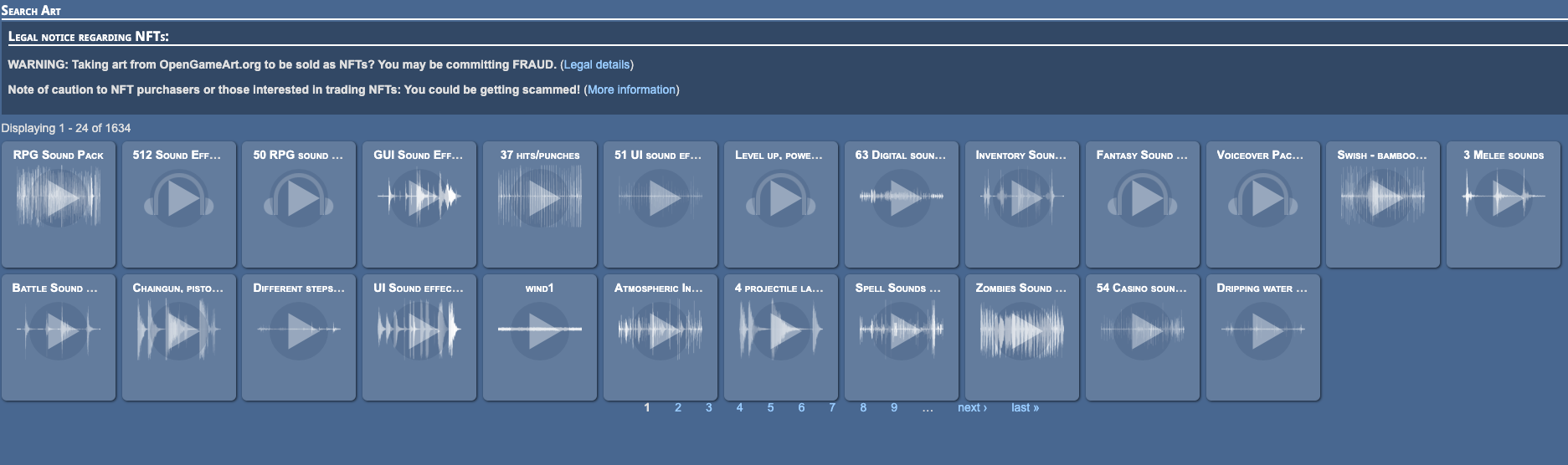This screenshot has height=465, width=1568.
Task: Go to results page 7
Action: pyautogui.click(x=832, y=407)
